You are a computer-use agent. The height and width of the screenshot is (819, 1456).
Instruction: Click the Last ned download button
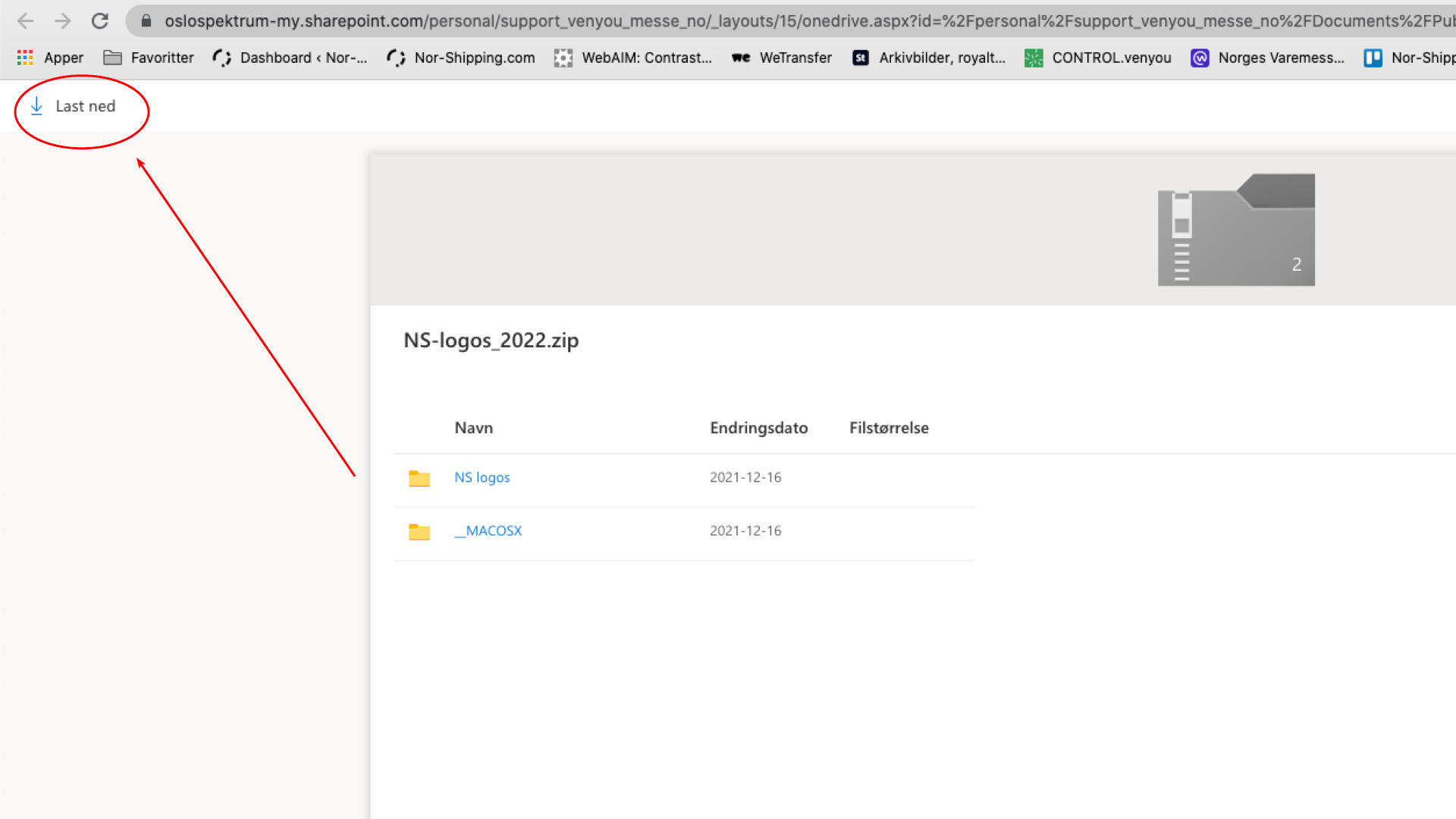click(73, 106)
